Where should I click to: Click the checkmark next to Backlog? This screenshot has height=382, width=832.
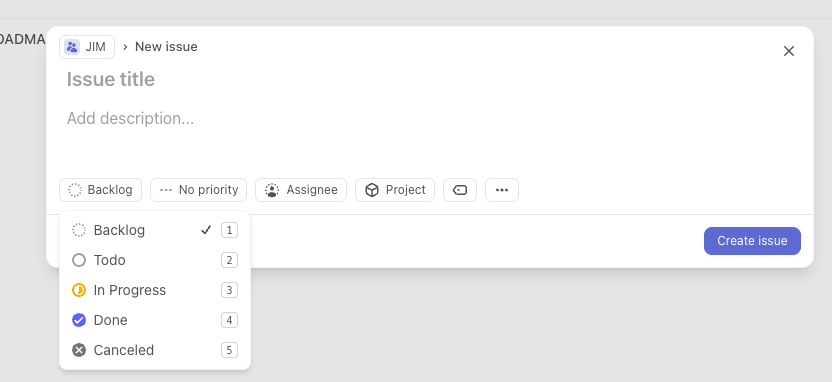tap(206, 230)
